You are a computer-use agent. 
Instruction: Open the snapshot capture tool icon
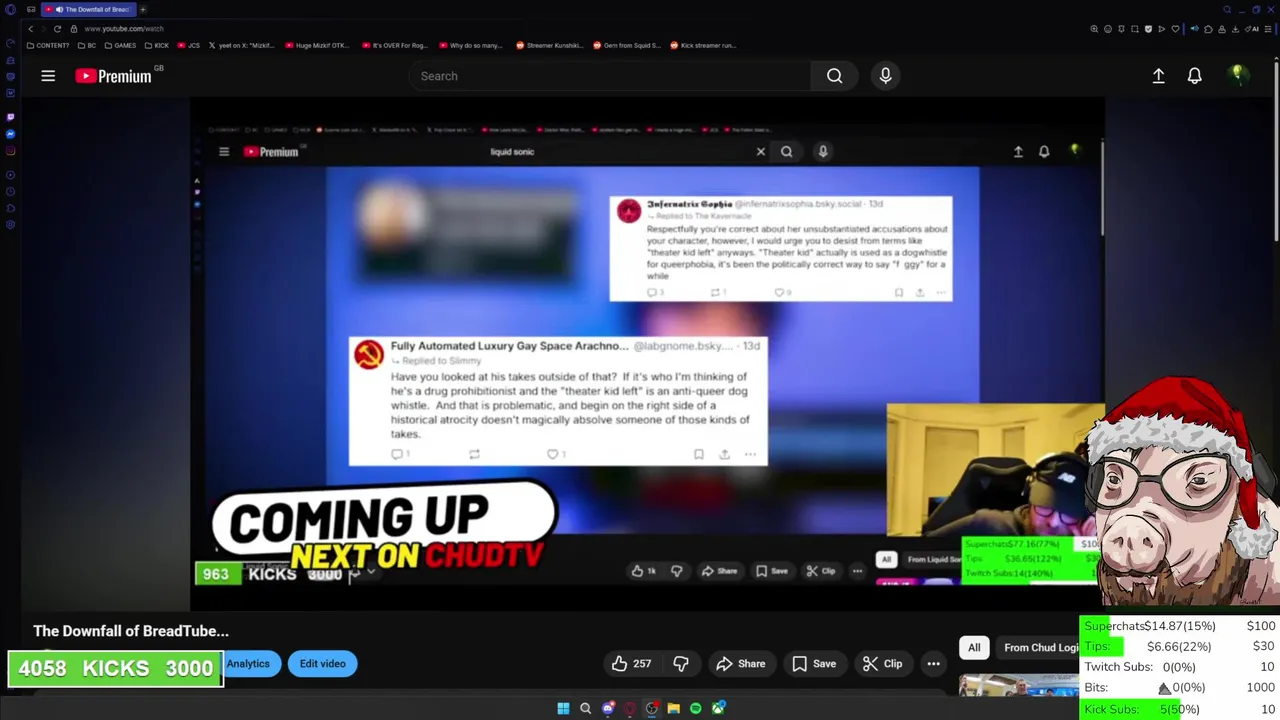(1135, 29)
